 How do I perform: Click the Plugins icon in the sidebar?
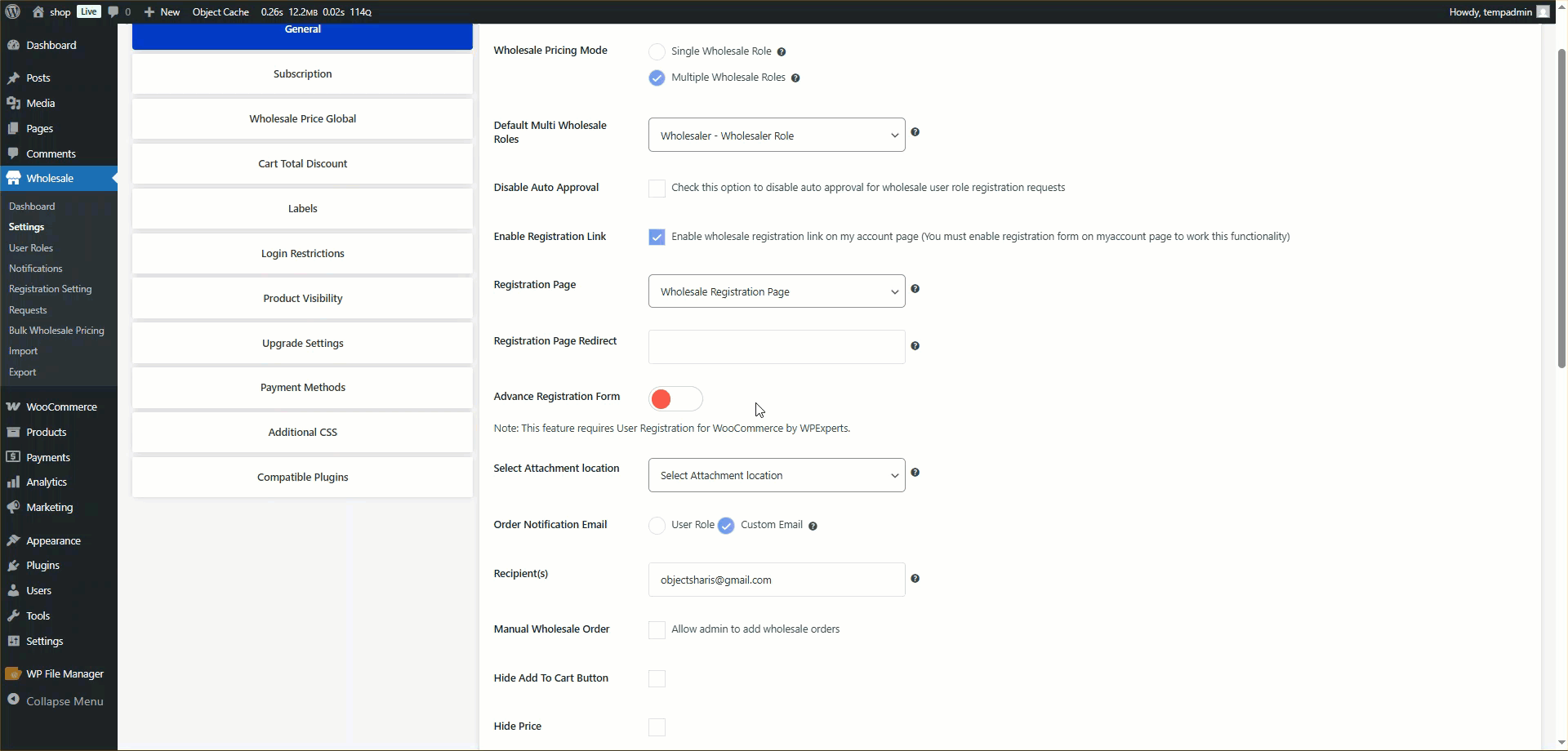click(x=13, y=565)
